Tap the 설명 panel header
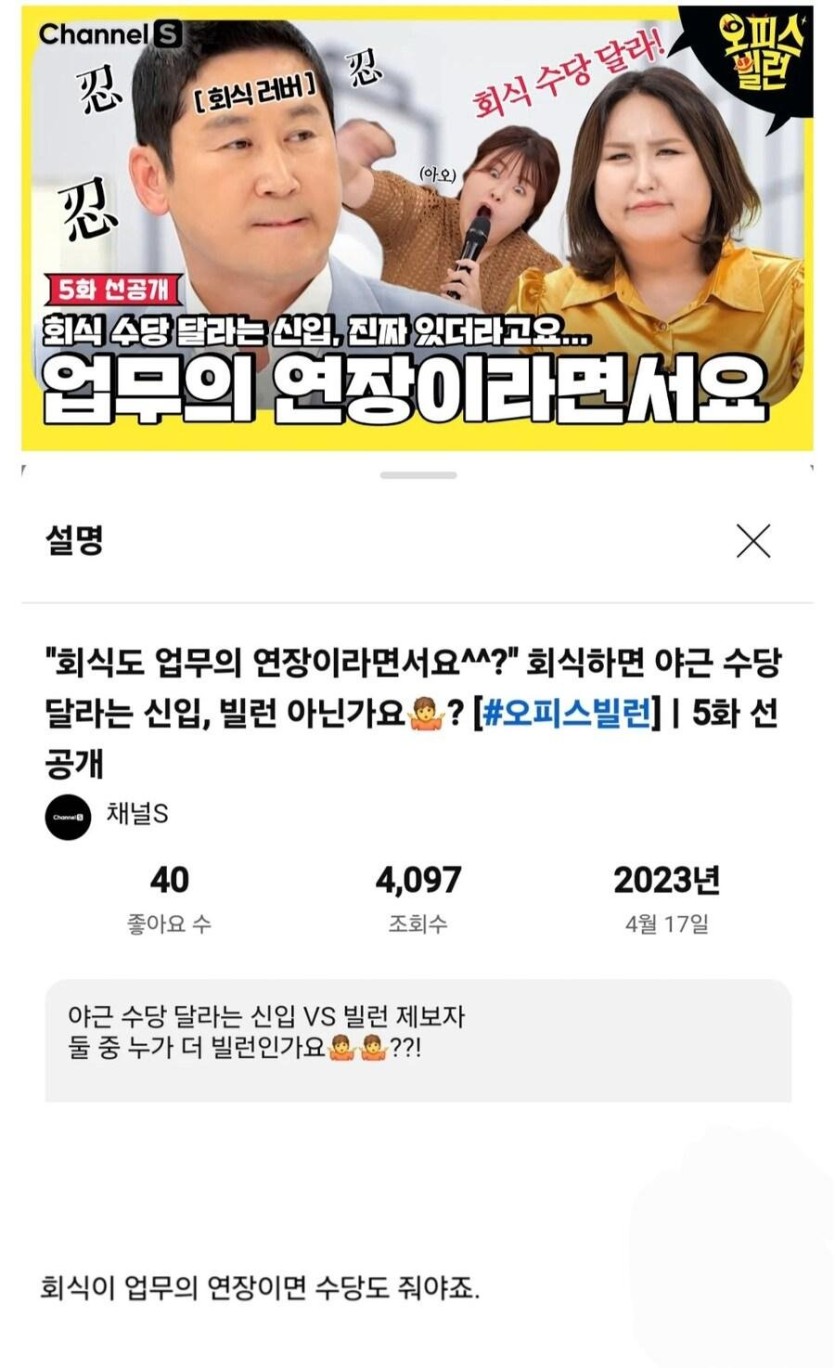The width and height of the screenshot is (835, 1368). coord(75,541)
